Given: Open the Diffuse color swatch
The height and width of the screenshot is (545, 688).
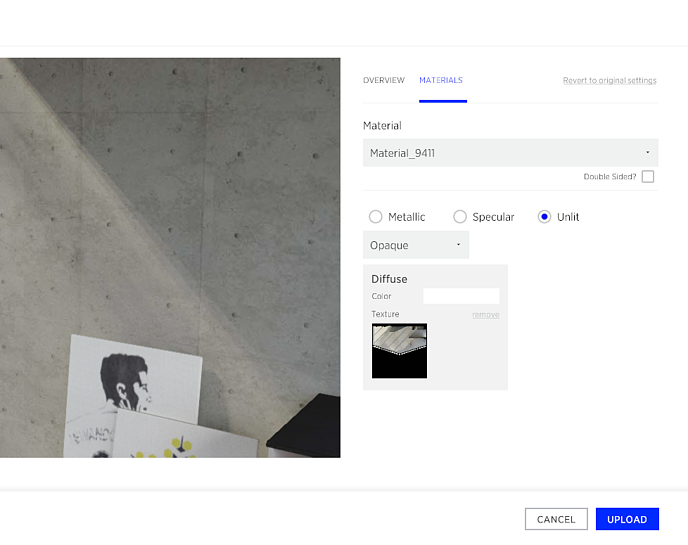Looking at the screenshot, I should pyautogui.click(x=461, y=296).
